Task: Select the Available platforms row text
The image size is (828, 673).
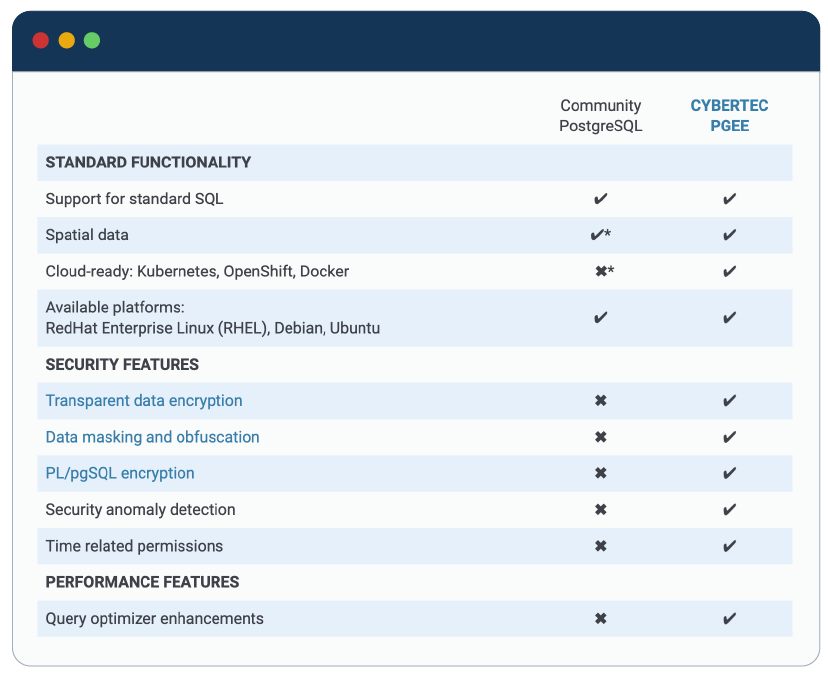Action: [x=212, y=318]
